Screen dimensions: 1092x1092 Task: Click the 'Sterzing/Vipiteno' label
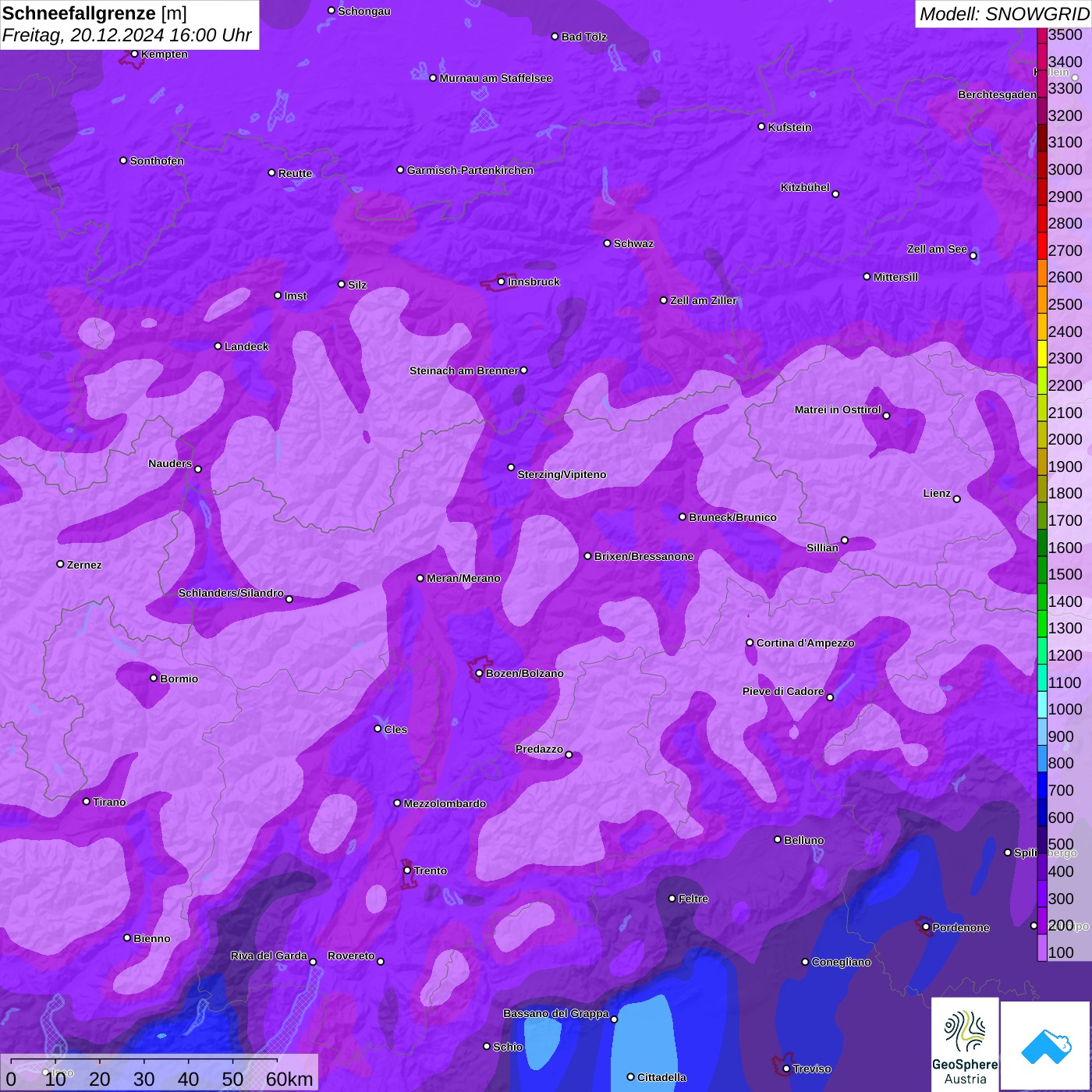coord(562,474)
